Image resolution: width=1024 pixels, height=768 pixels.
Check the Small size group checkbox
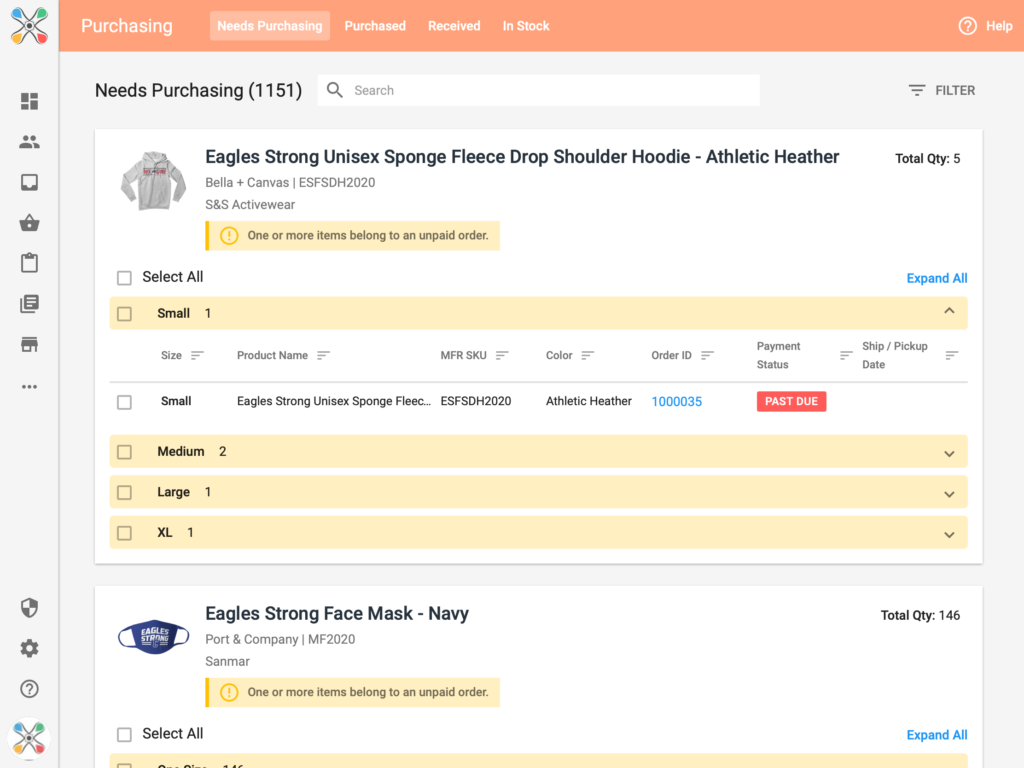click(x=124, y=313)
